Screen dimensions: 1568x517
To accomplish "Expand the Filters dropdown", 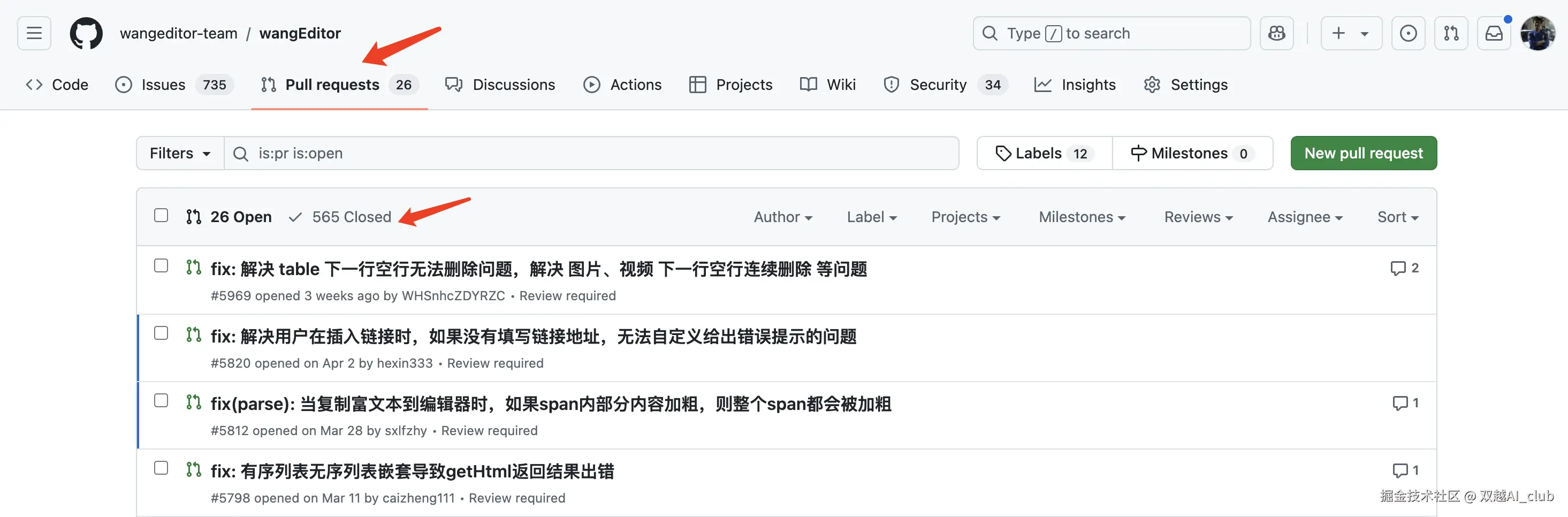I will 180,153.
